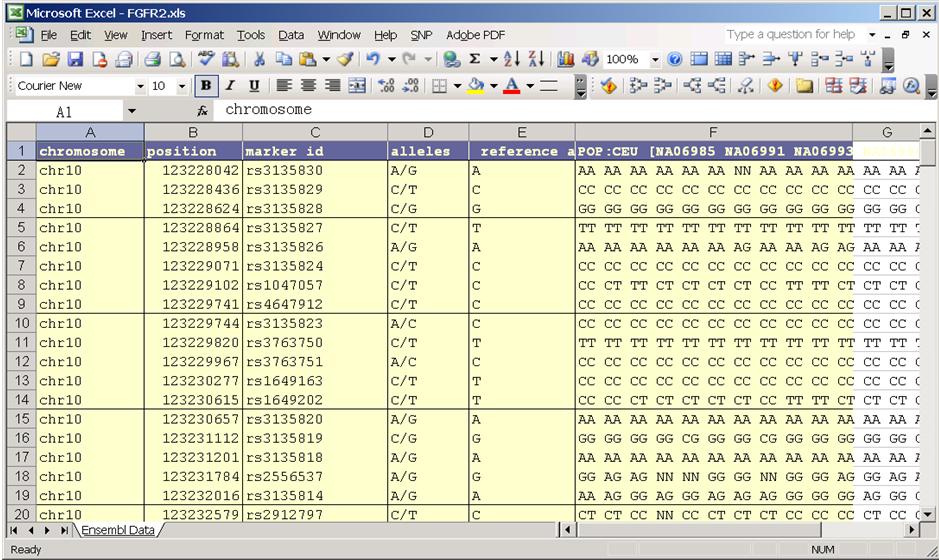939x560 pixels.
Task: Click the AutoSum sigma icon
Action: point(475,60)
